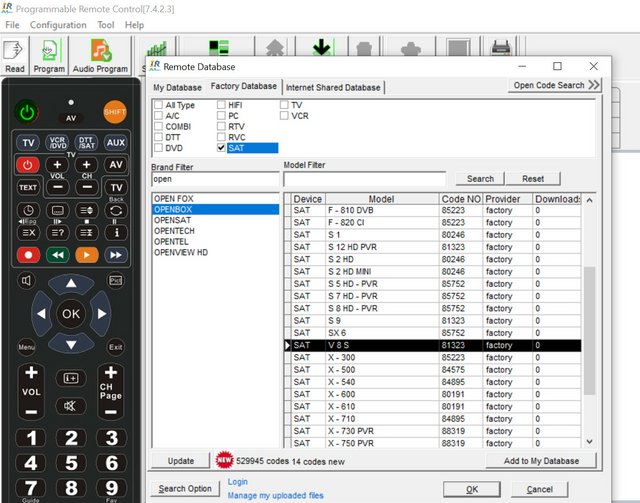
Task: Click the blue fast-forward button on the remote
Action: (116, 255)
